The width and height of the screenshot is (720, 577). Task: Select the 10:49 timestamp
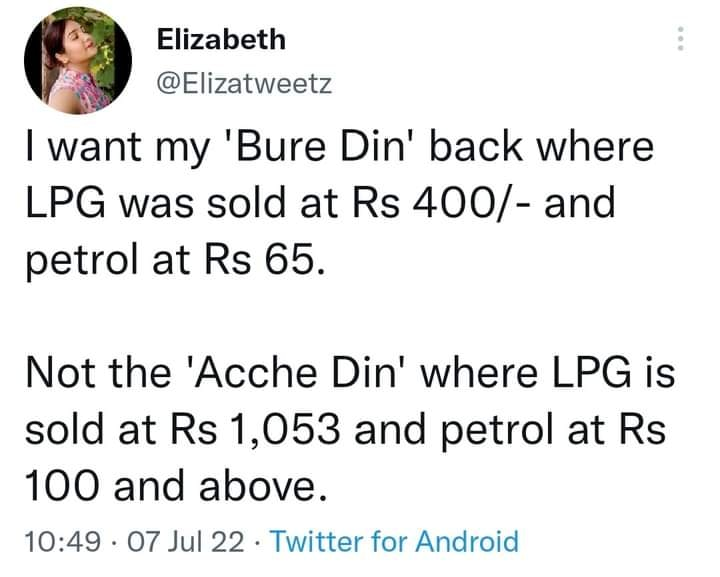(x=62, y=541)
